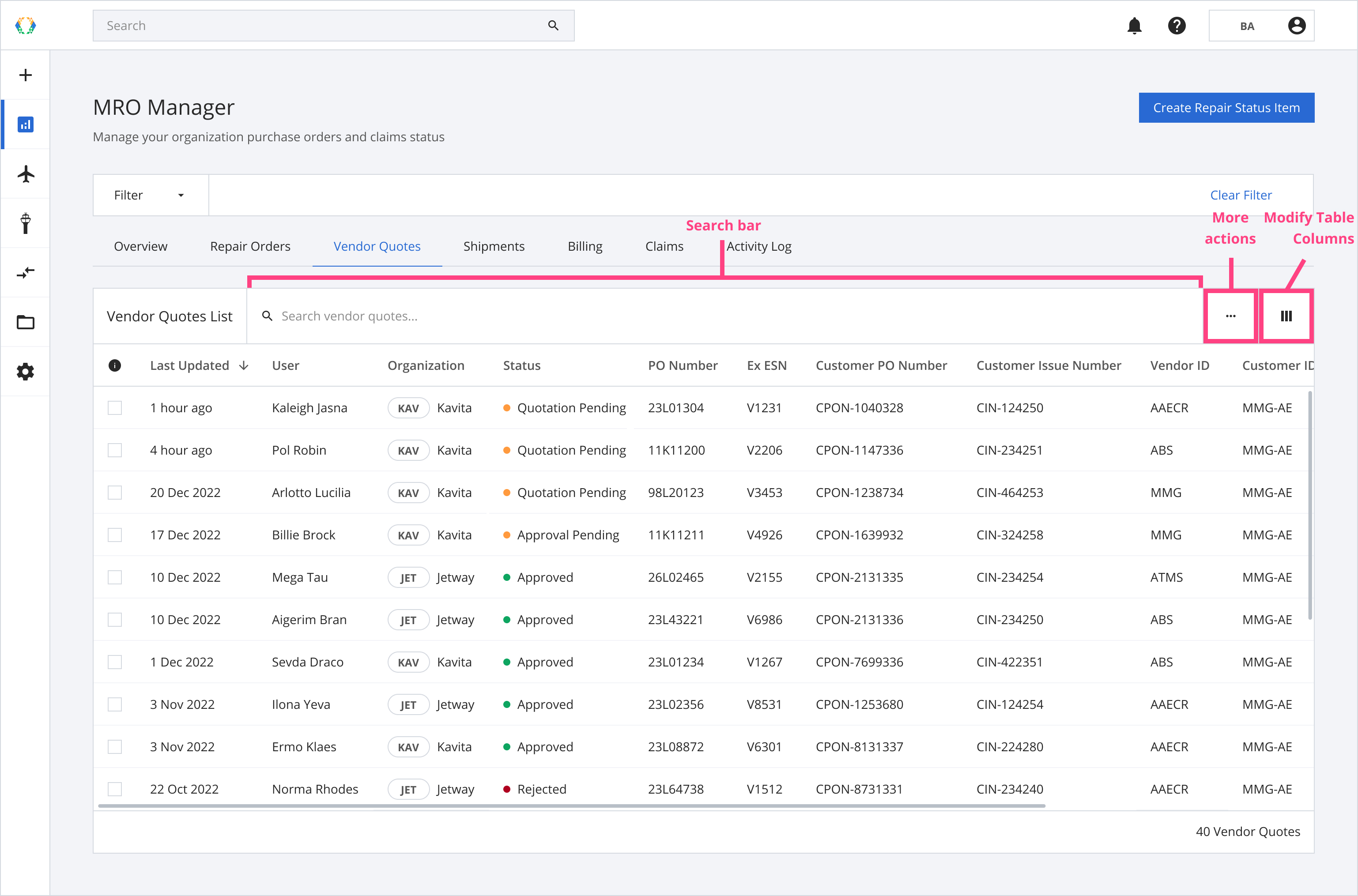Screen dimensions: 1358x896
Task: Select checkbox for Arlotto Lucilia row
Action: pyautogui.click(x=115, y=493)
